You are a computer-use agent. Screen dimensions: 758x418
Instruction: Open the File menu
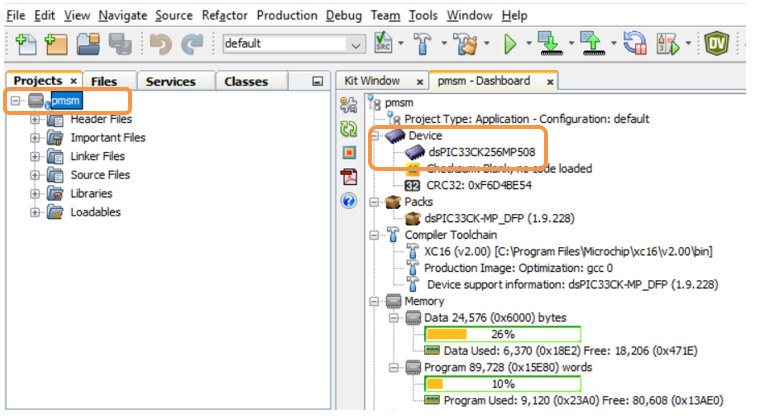[x=15, y=15]
